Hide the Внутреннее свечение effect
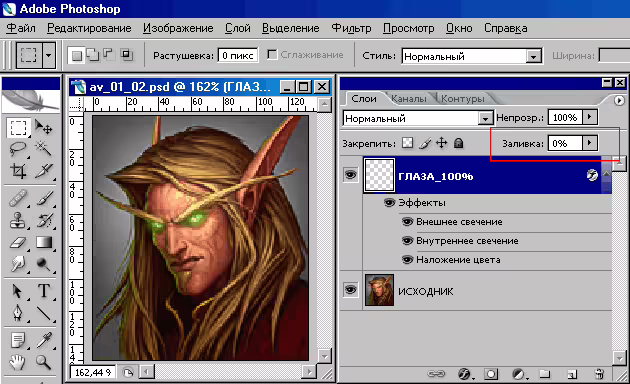The image size is (630, 384). click(x=407, y=241)
